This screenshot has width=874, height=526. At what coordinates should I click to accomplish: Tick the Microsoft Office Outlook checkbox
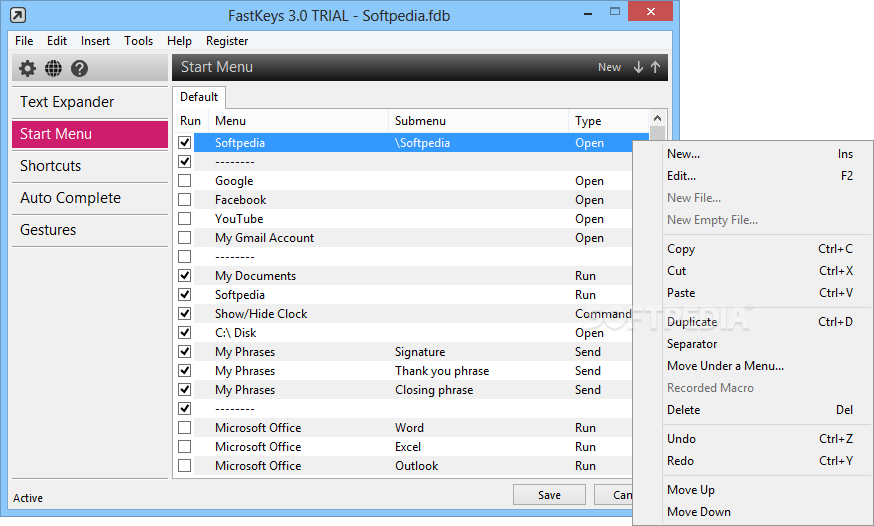(184, 465)
